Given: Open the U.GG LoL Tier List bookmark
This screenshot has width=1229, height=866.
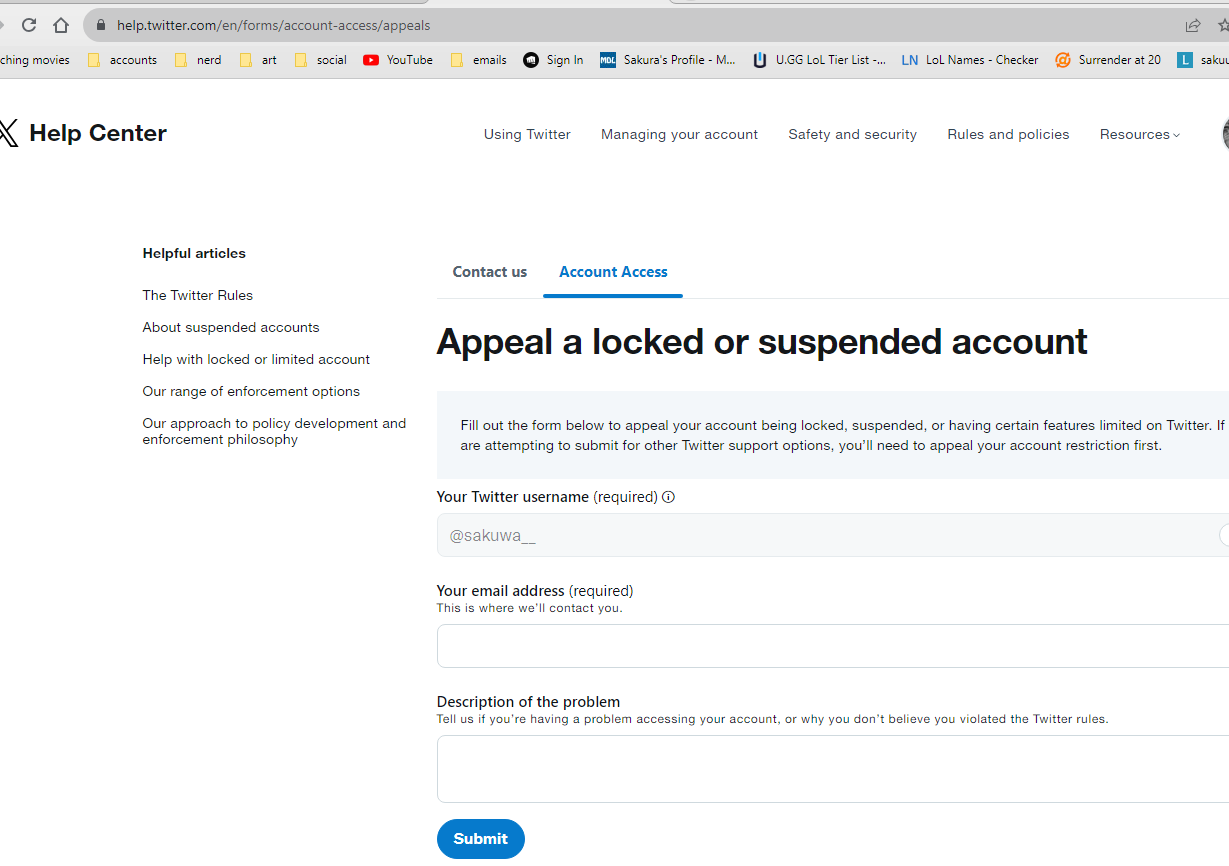Looking at the screenshot, I should coord(819,60).
